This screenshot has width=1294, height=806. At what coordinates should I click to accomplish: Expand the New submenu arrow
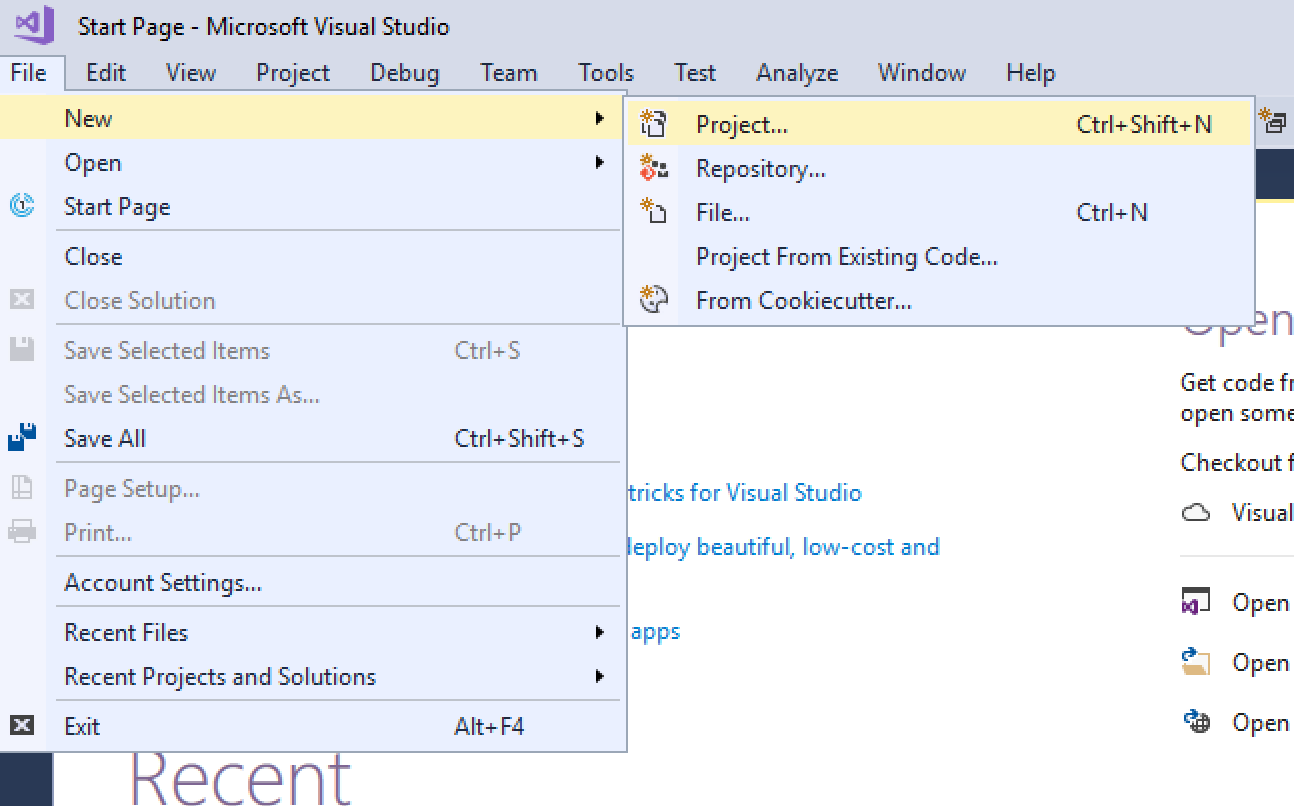click(599, 118)
